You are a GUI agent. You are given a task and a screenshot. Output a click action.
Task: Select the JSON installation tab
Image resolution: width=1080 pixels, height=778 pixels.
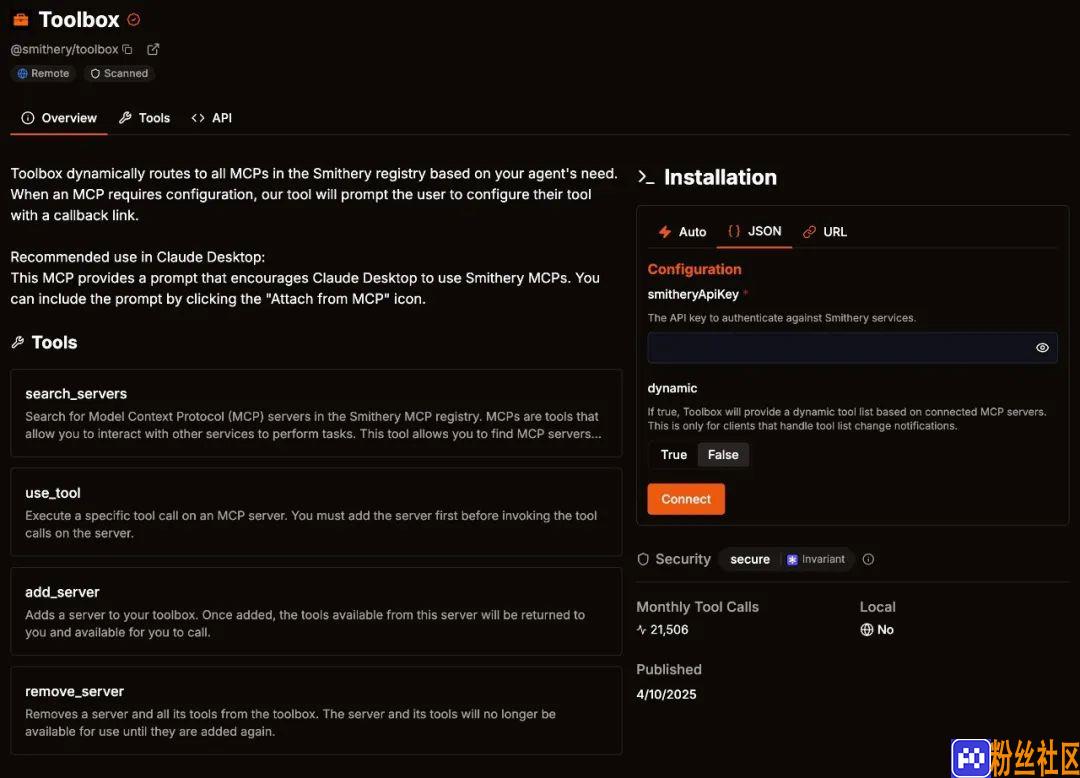click(x=755, y=231)
